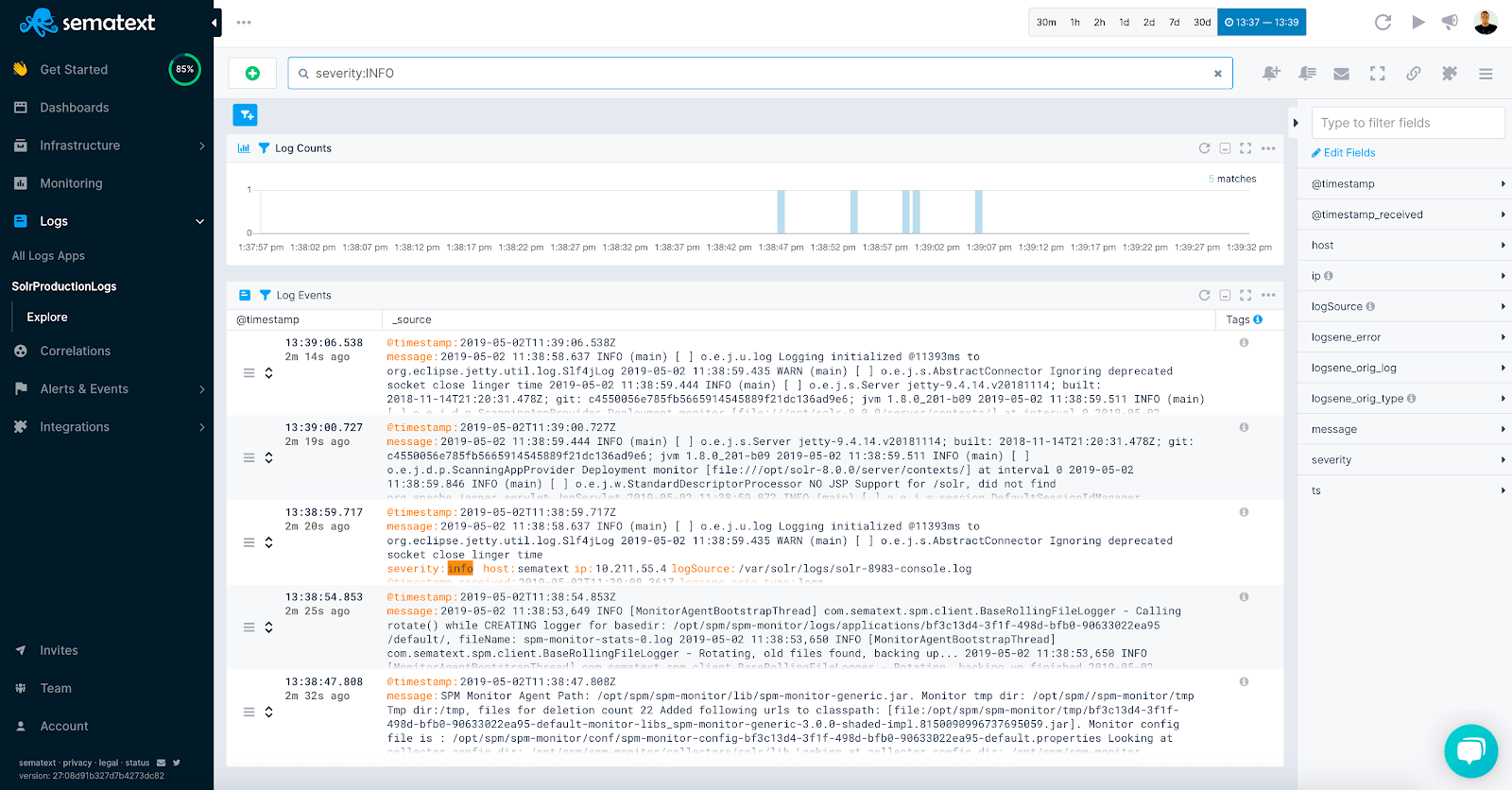
Task: Expand the @timestamp field
Action: tap(1503, 184)
